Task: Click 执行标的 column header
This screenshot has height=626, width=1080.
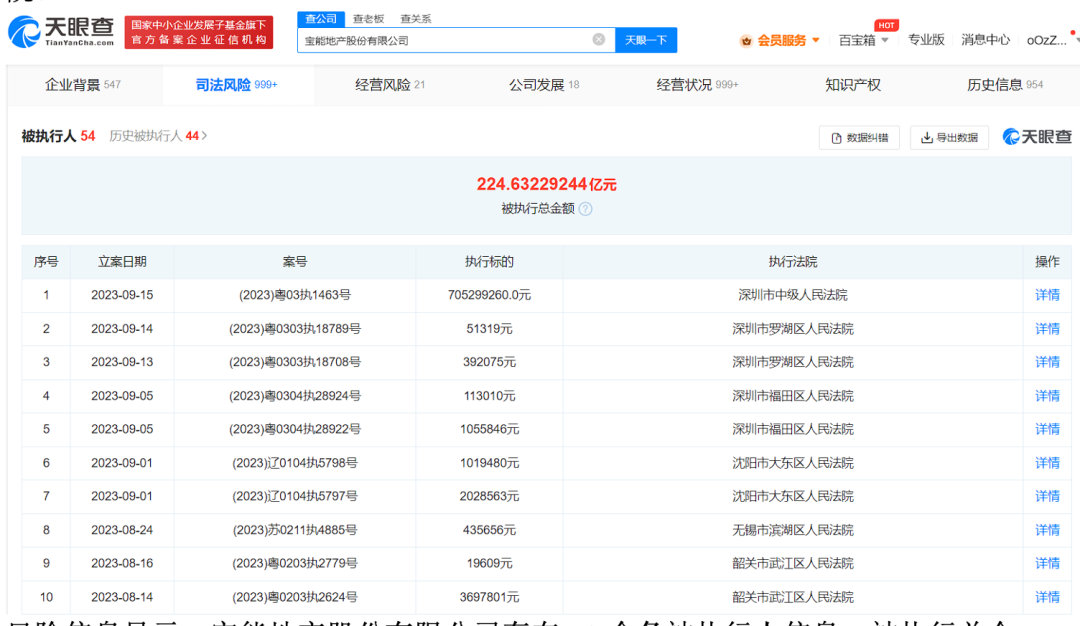Action: 489,262
